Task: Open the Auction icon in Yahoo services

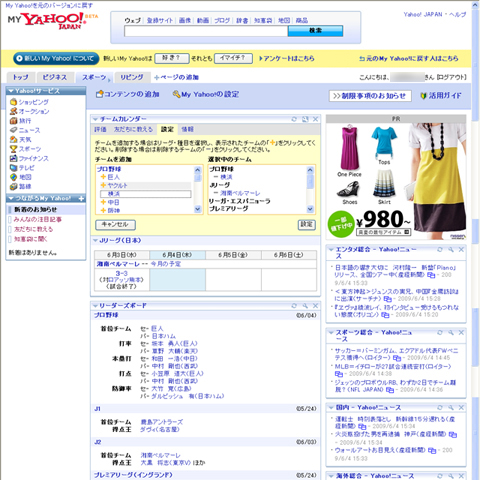Action: 13,111
